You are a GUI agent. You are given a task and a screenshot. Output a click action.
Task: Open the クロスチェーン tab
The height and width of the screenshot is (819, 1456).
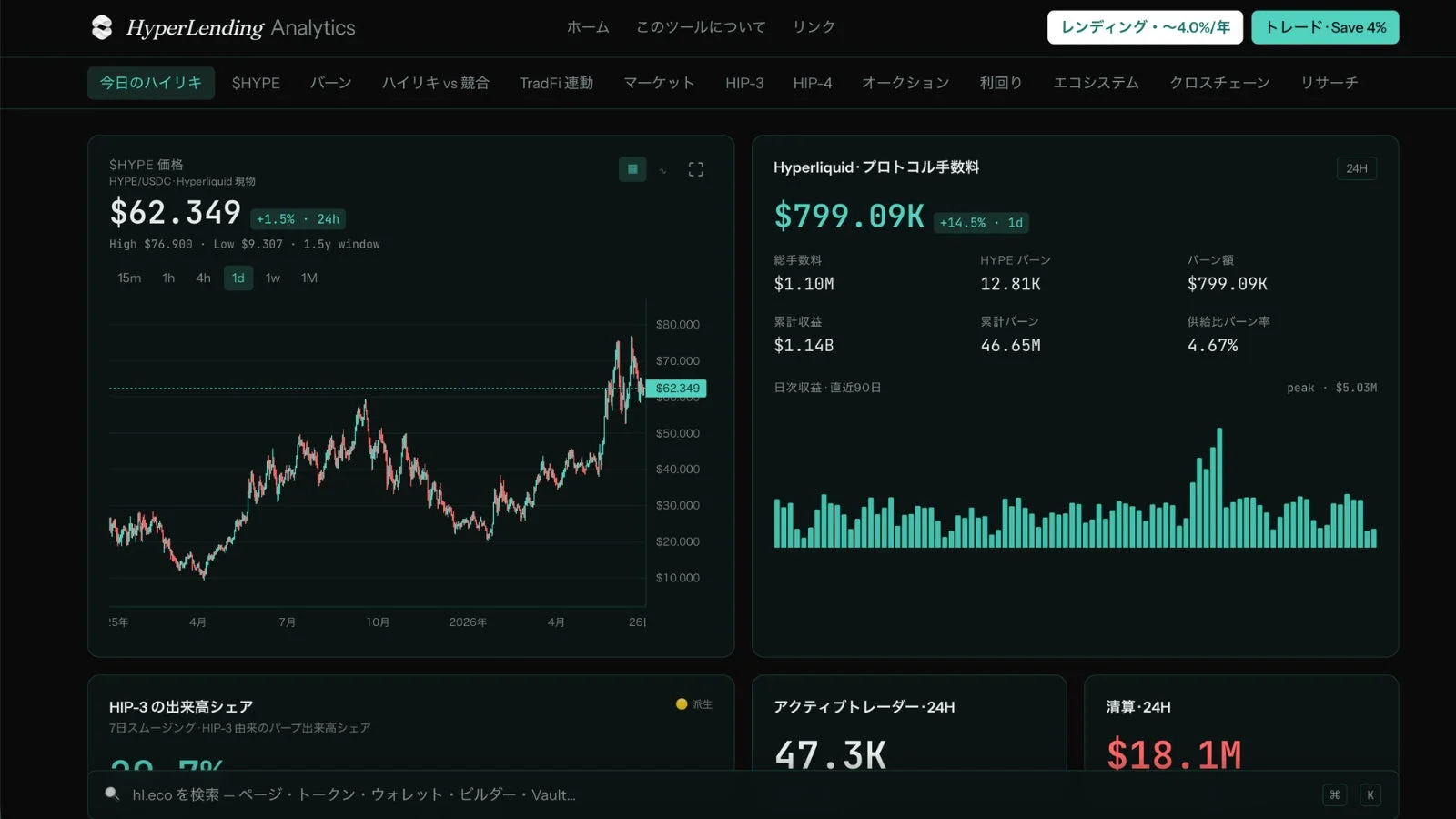pos(1219,83)
